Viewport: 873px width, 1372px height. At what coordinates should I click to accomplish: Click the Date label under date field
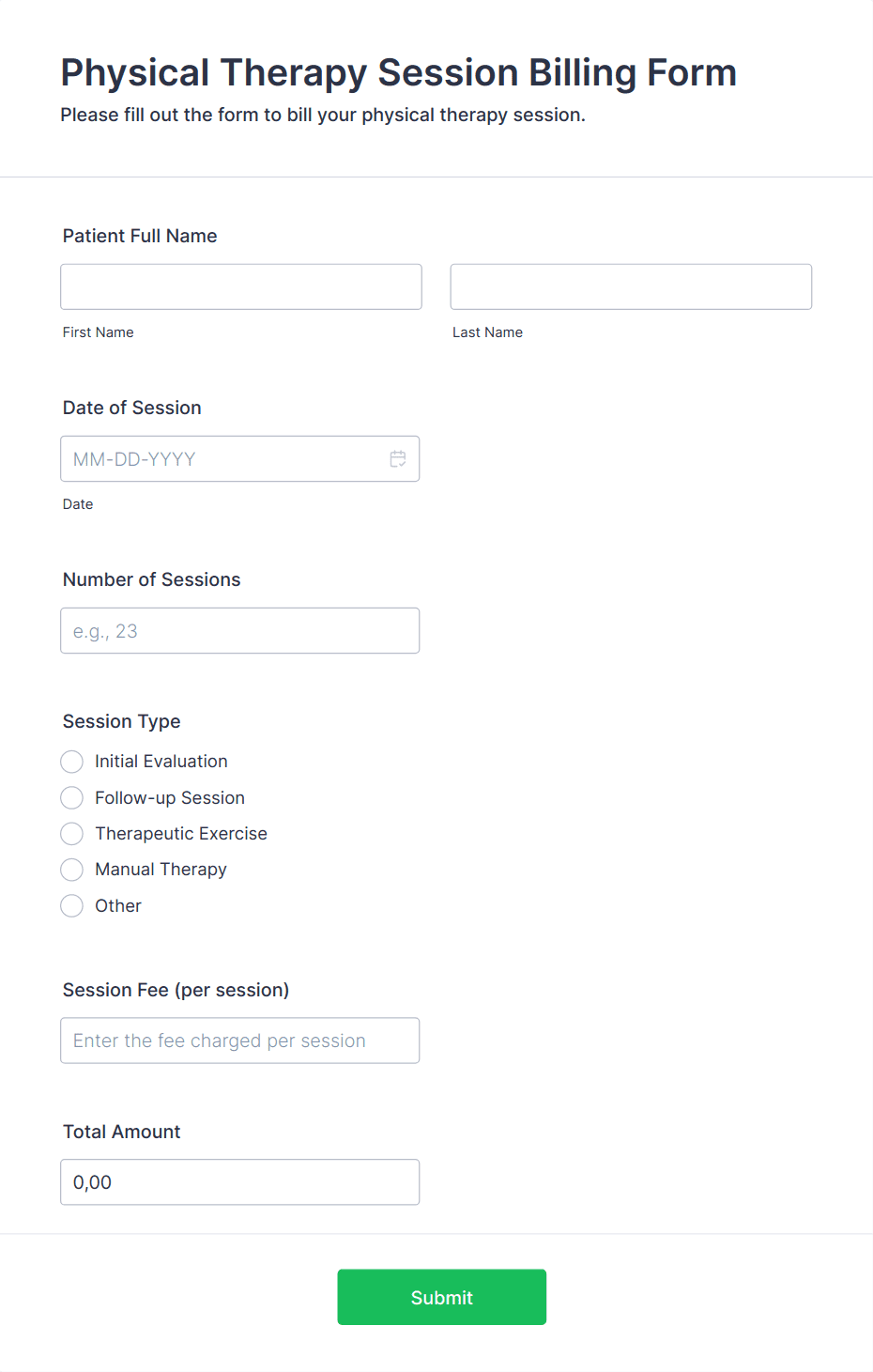(78, 504)
